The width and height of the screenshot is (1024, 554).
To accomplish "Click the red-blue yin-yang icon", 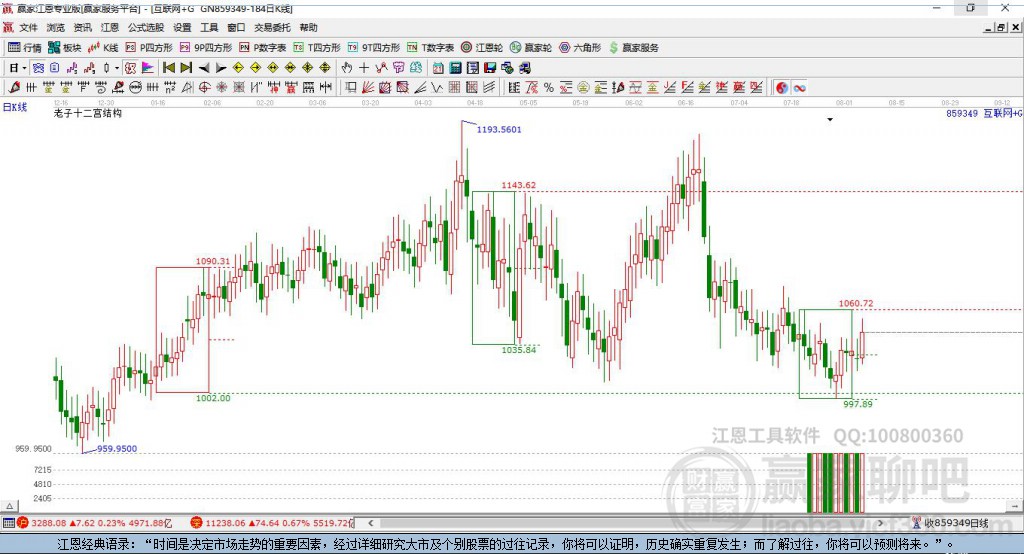I will pyautogui.click(x=782, y=88).
